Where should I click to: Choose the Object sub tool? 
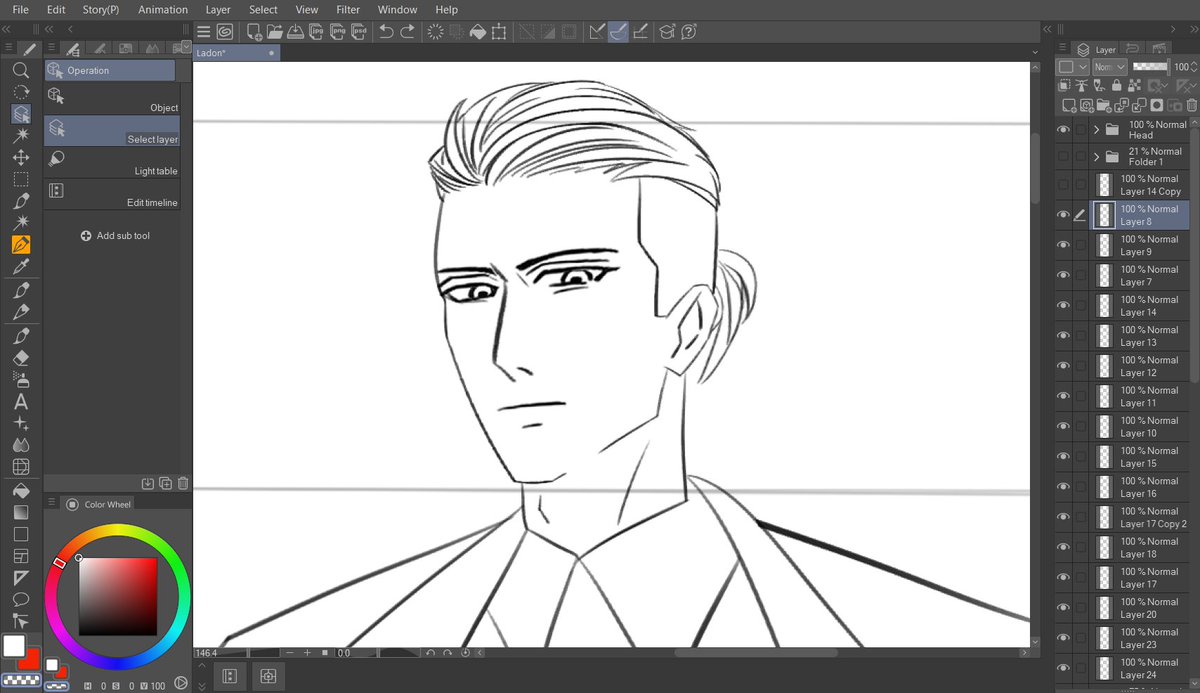[112, 98]
